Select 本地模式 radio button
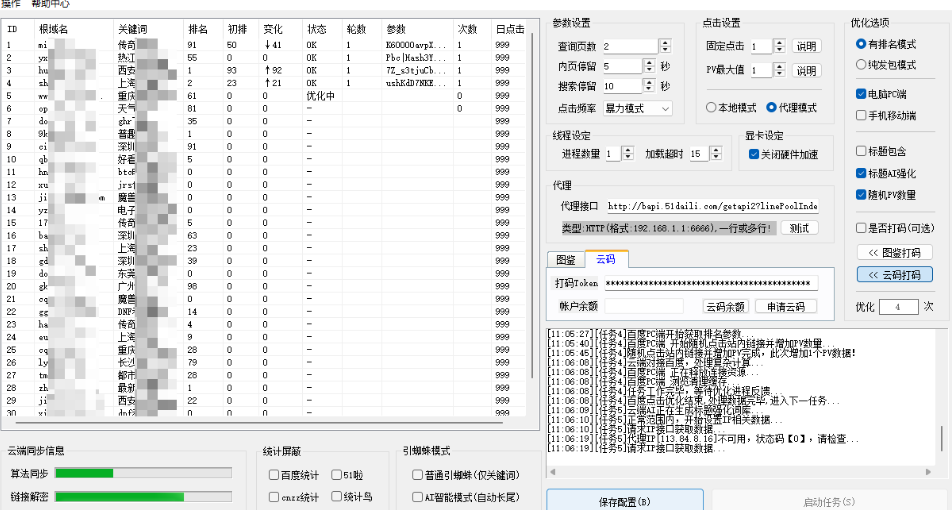The width and height of the screenshot is (952, 510). 712,107
